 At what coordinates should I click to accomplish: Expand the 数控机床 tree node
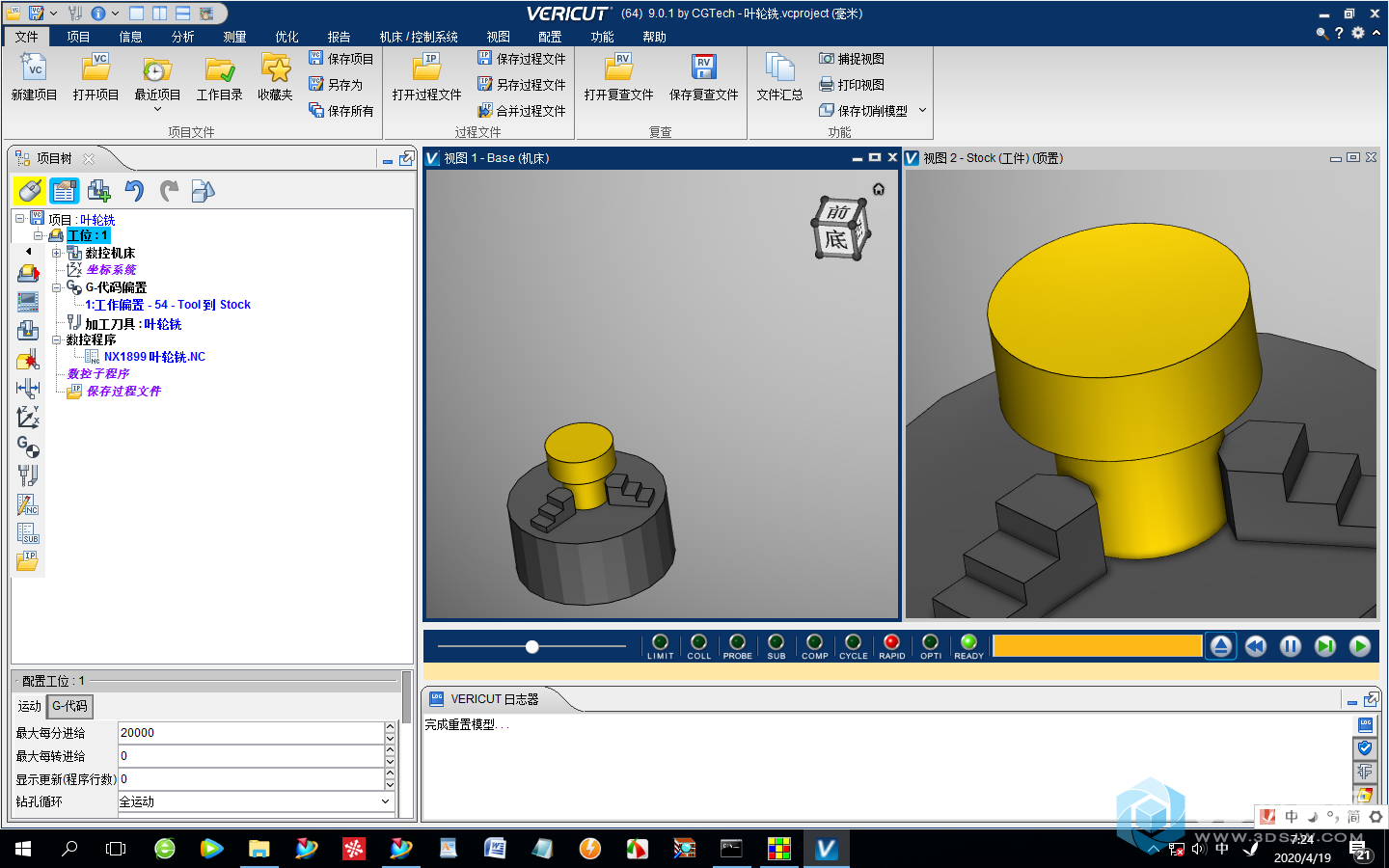tap(56, 253)
